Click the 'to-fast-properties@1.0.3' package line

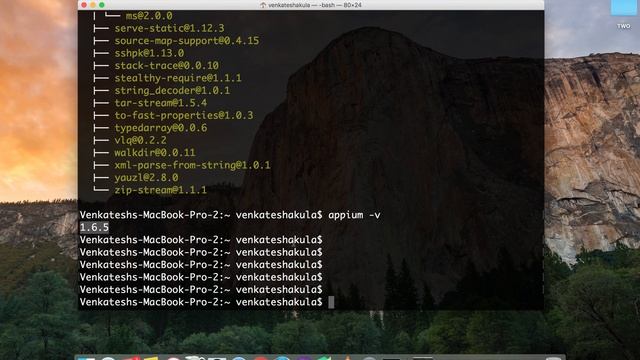184,116
